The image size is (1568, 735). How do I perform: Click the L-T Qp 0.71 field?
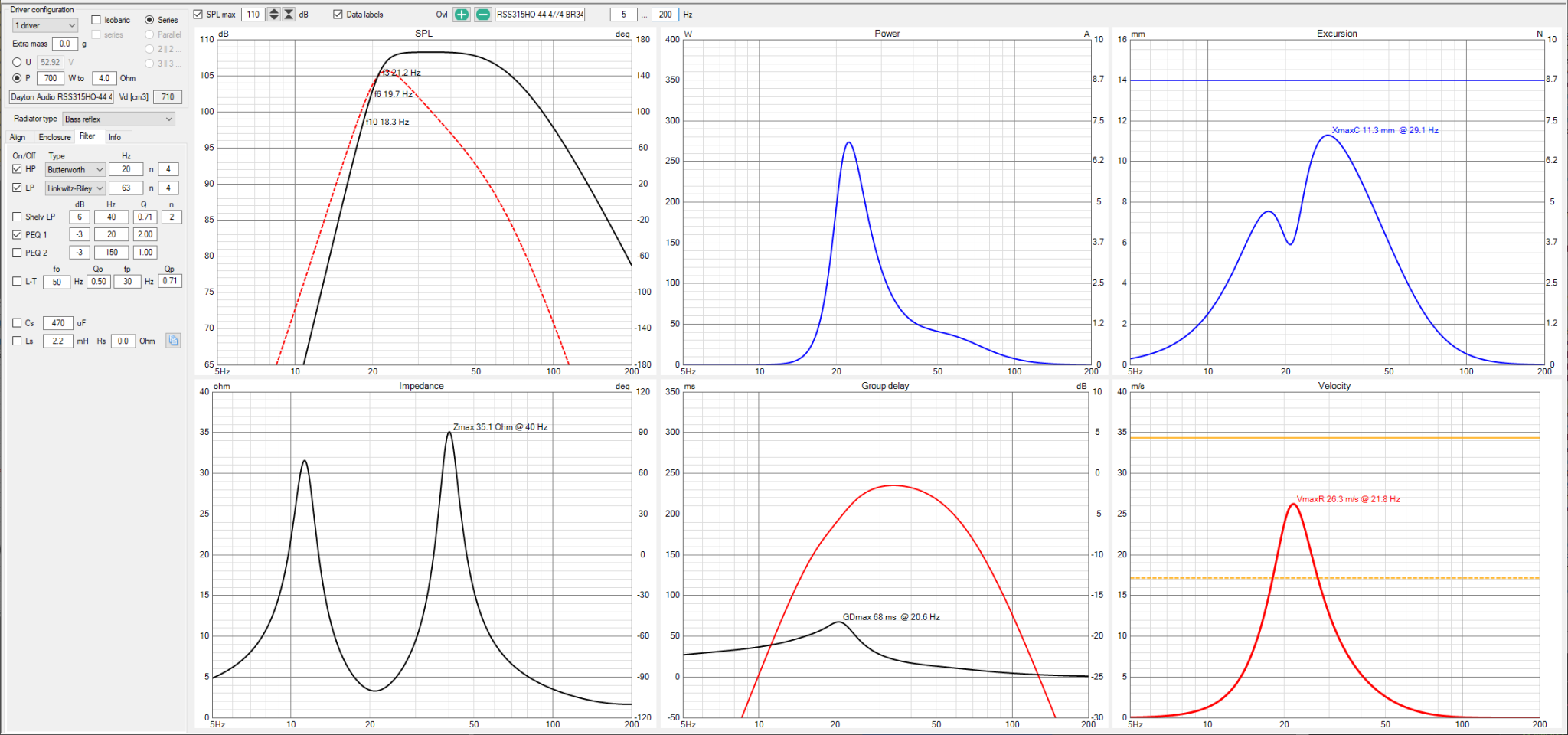(x=170, y=281)
